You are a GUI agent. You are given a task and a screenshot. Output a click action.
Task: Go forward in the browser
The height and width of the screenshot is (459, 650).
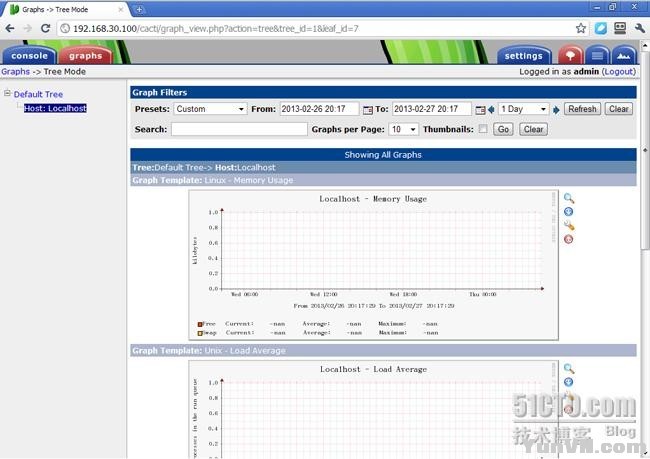pos(28,28)
